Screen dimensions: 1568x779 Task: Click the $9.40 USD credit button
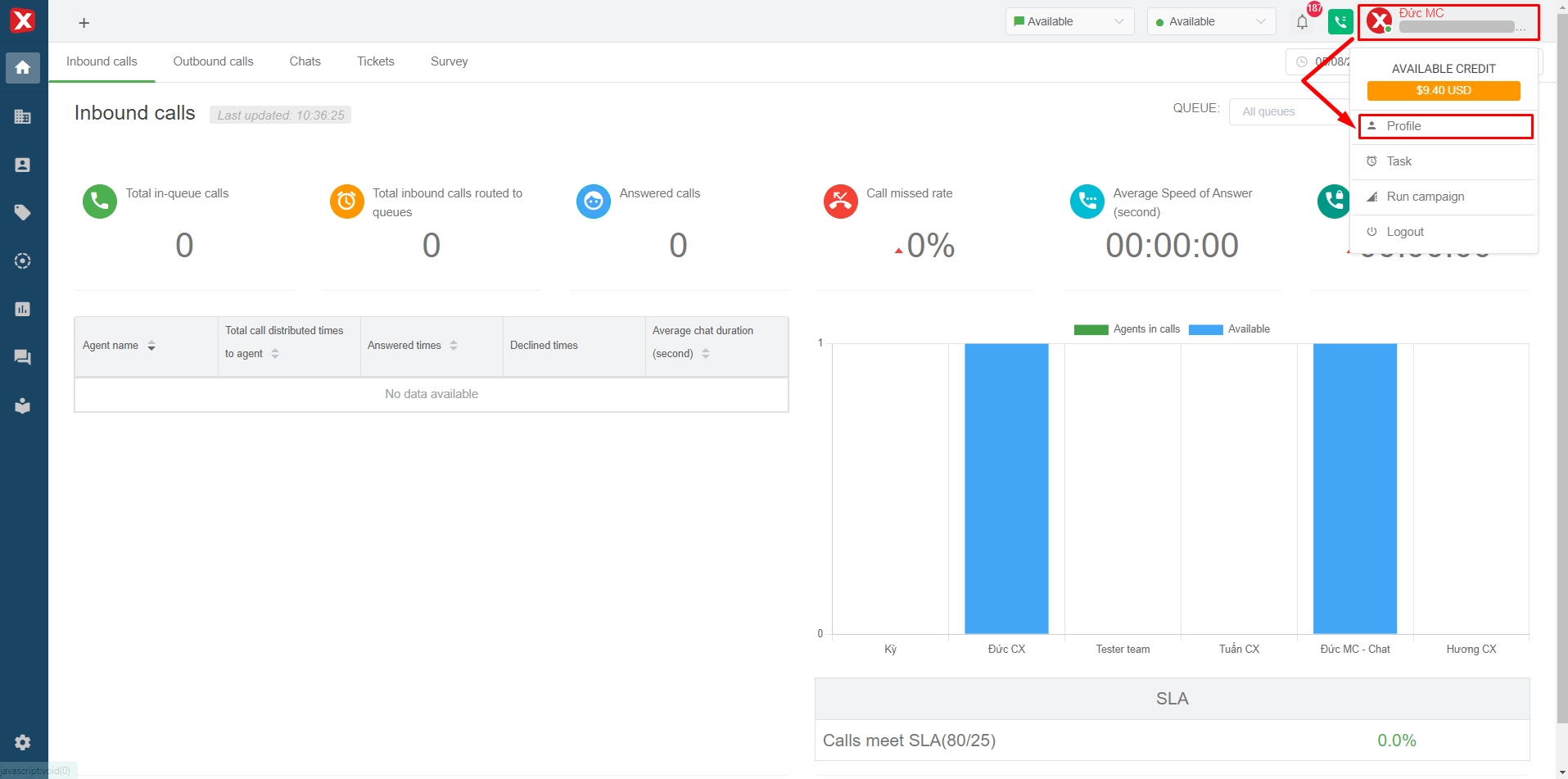click(x=1444, y=90)
